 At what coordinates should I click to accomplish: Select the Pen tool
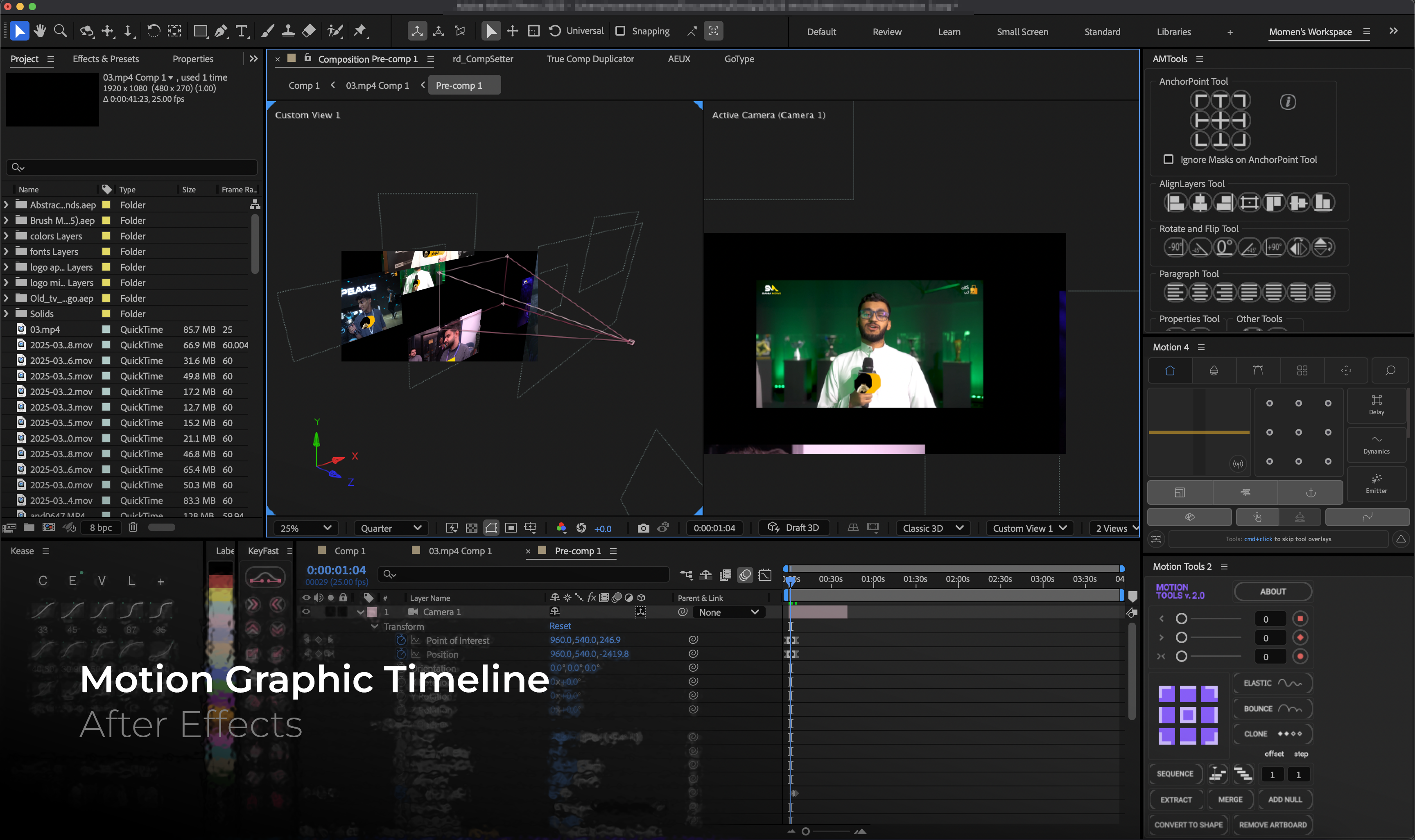coord(222,31)
